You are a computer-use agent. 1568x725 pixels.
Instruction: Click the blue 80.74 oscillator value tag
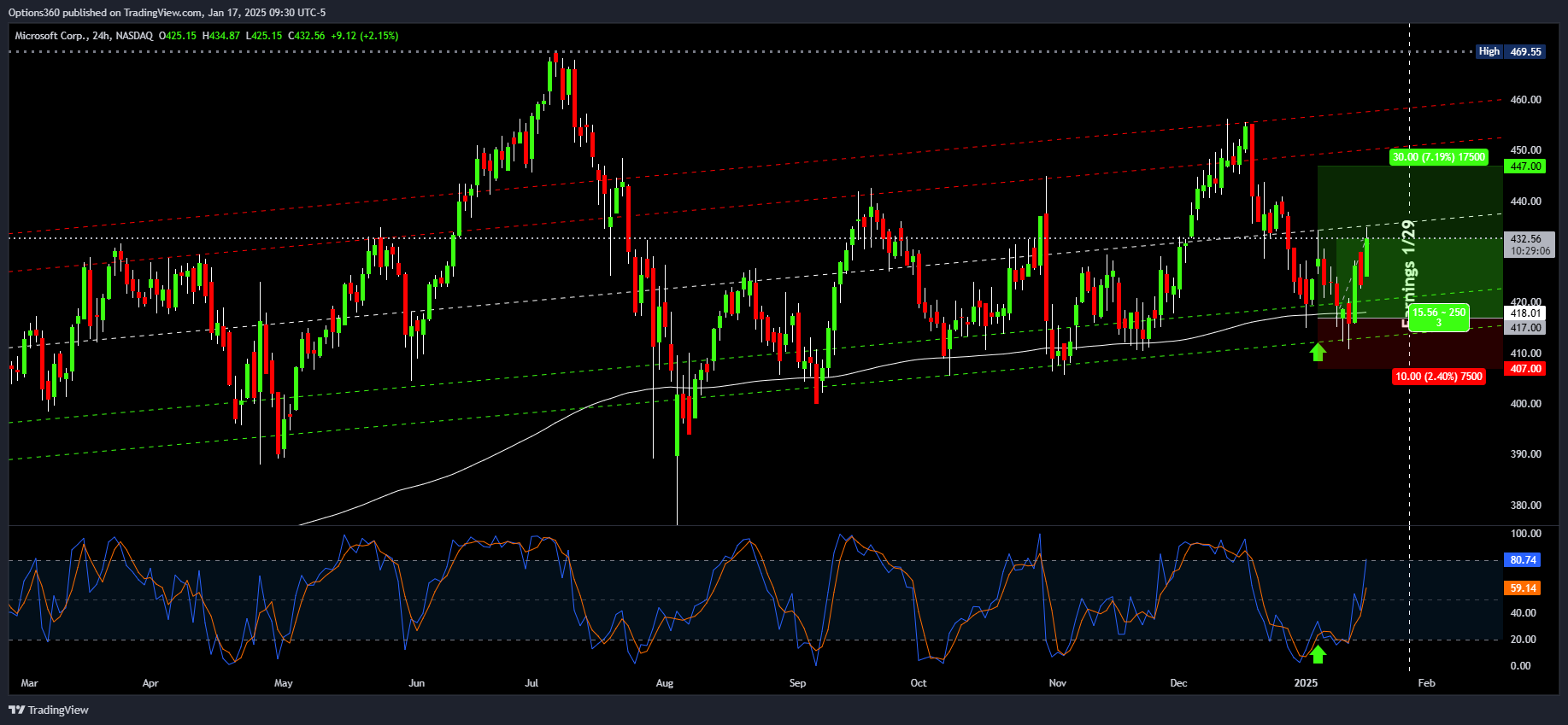(1523, 560)
